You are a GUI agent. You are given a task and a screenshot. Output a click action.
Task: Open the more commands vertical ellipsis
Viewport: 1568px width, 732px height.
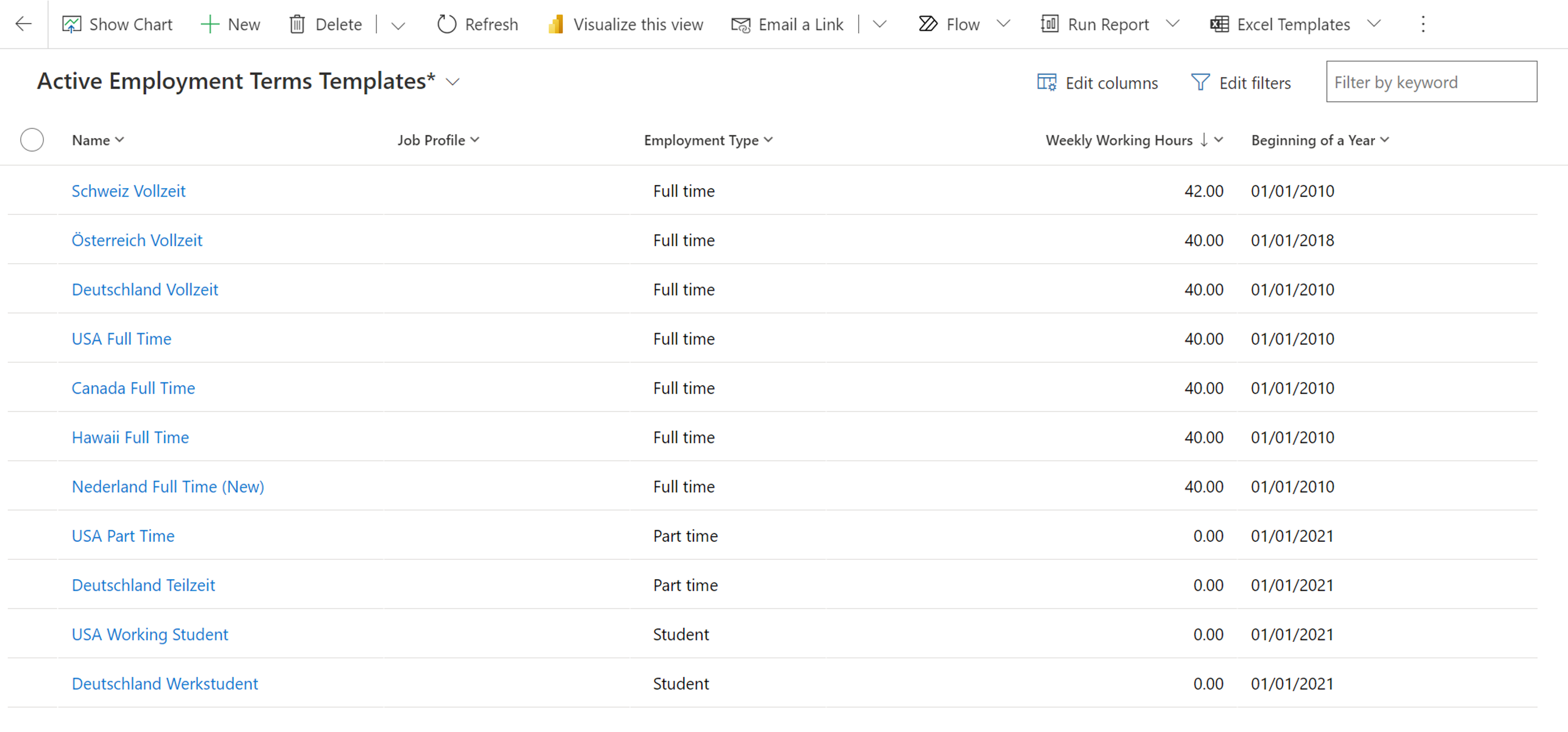click(1423, 25)
